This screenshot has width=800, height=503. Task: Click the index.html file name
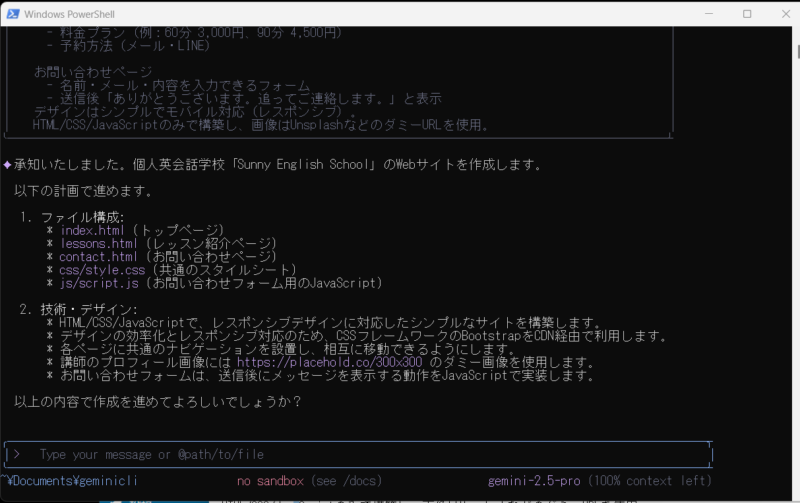click(92, 230)
